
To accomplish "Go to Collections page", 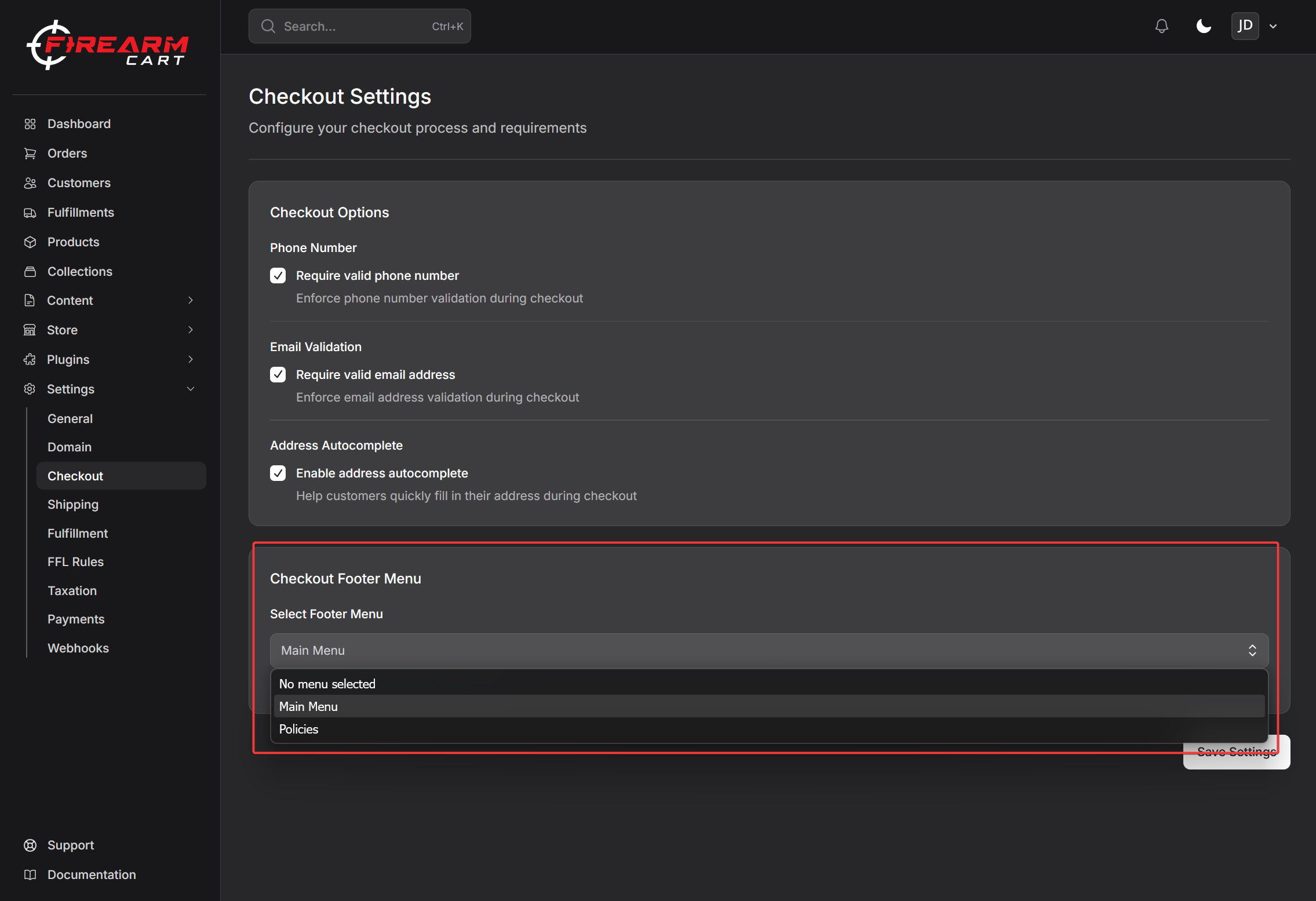I will tap(80, 272).
